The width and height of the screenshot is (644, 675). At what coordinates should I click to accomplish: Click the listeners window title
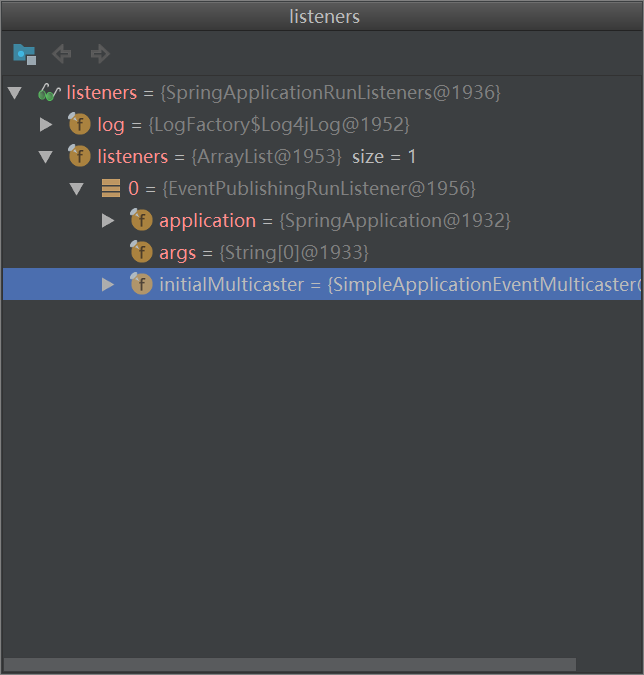click(325, 16)
